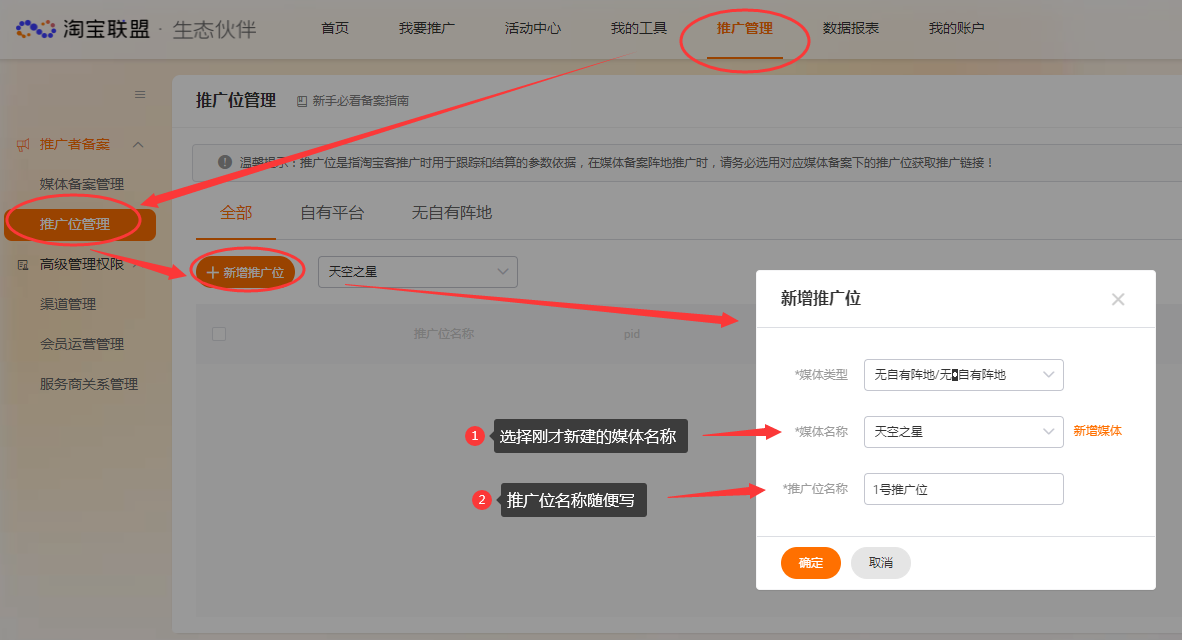Open 活动中心 in top navigation

click(x=533, y=29)
